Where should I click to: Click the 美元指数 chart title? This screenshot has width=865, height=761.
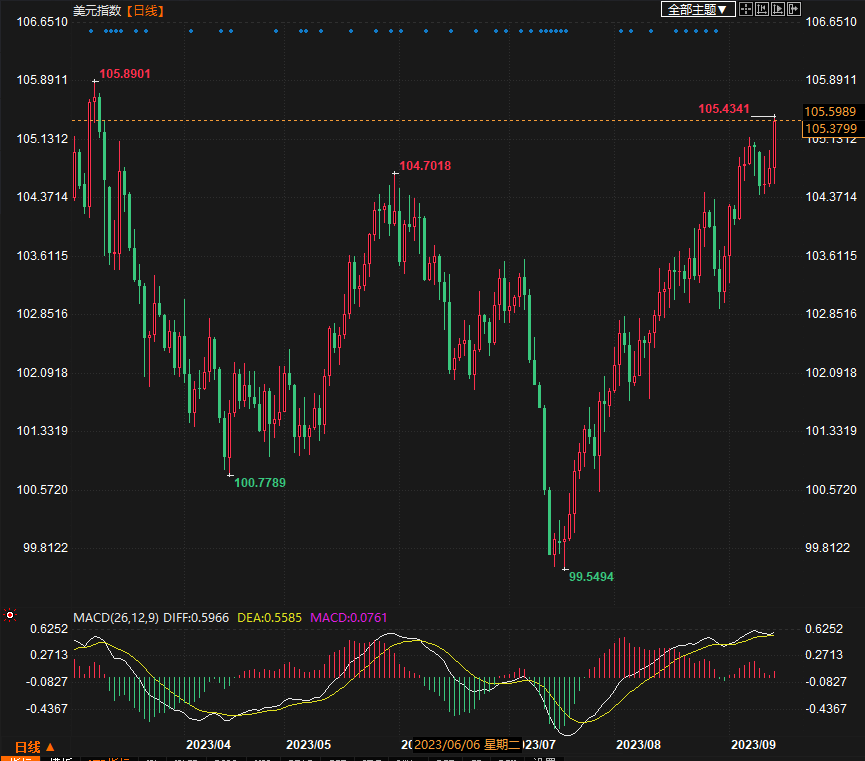click(98, 10)
